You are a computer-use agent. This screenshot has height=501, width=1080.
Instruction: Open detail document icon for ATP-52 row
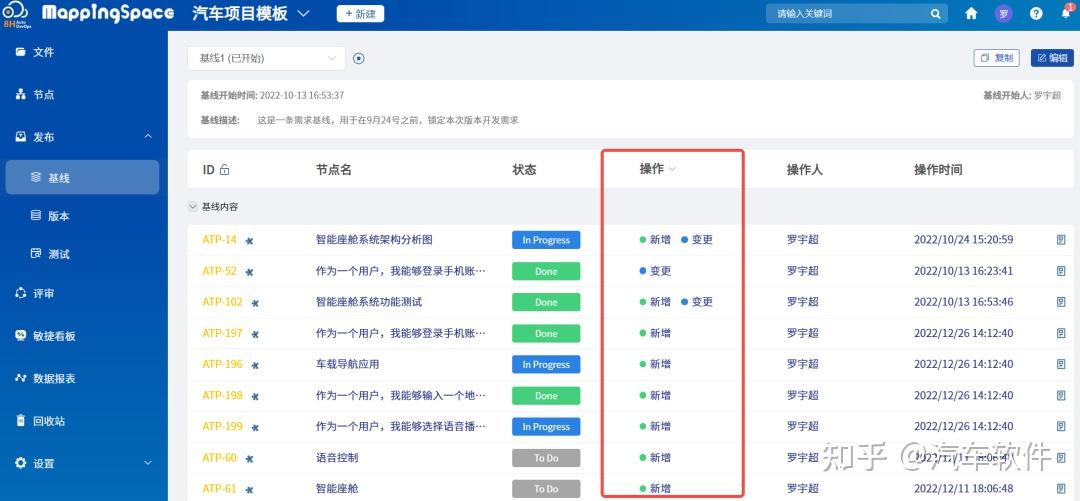tap(1061, 271)
